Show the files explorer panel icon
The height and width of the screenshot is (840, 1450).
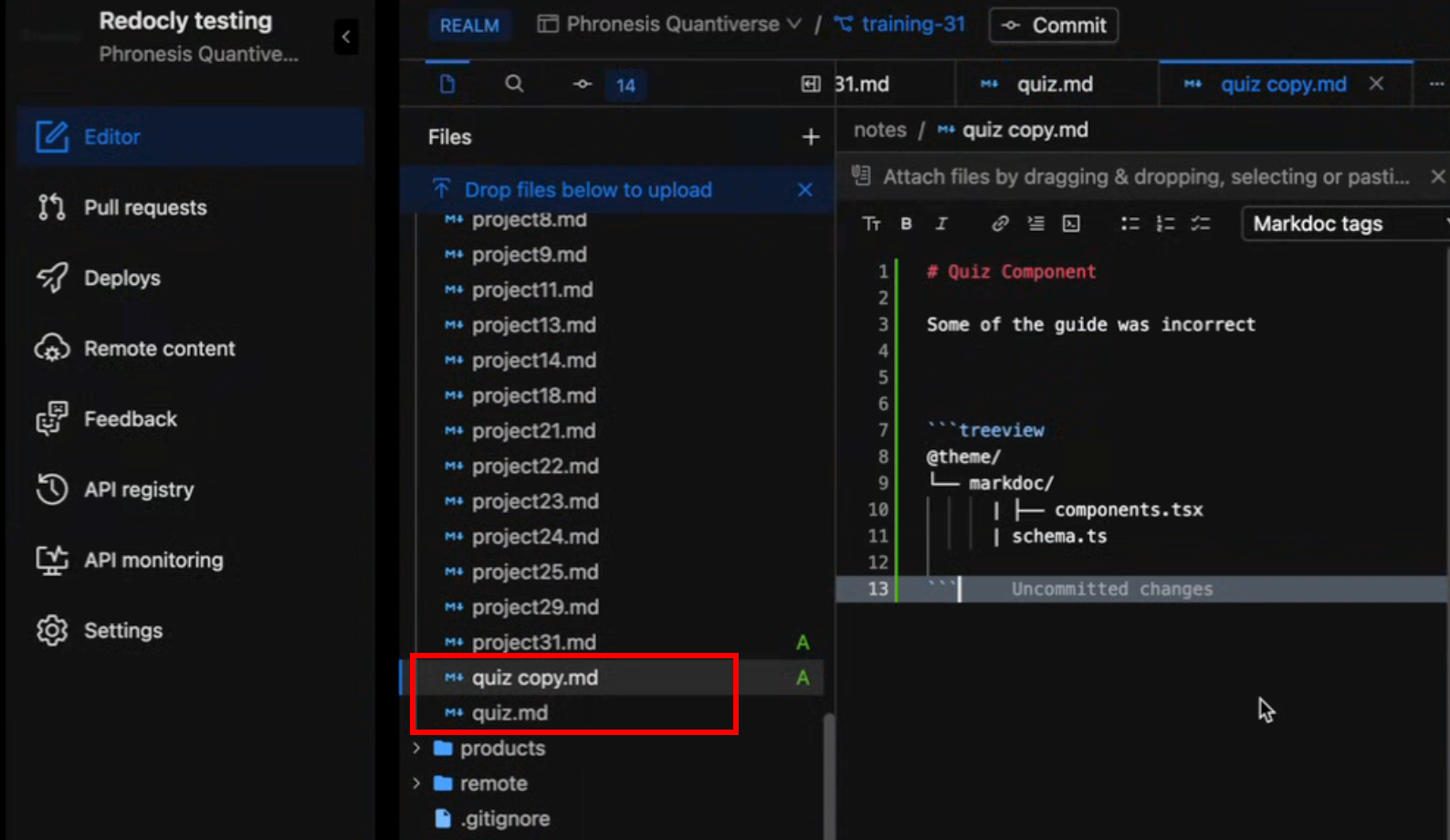(447, 84)
